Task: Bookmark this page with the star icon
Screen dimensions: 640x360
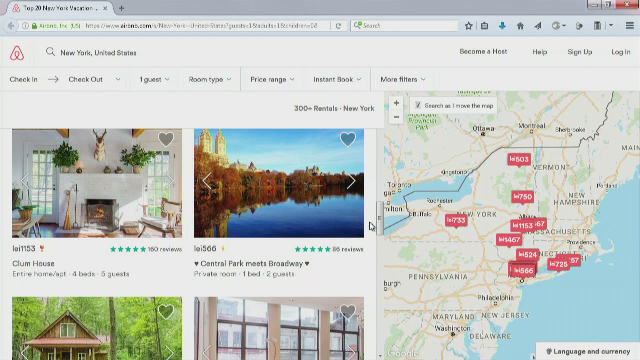Action: (x=469, y=26)
